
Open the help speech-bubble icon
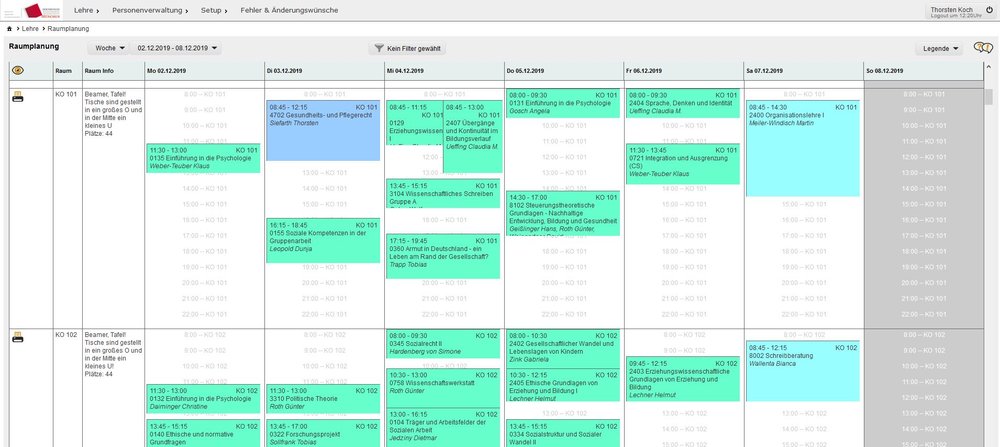[984, 48]
